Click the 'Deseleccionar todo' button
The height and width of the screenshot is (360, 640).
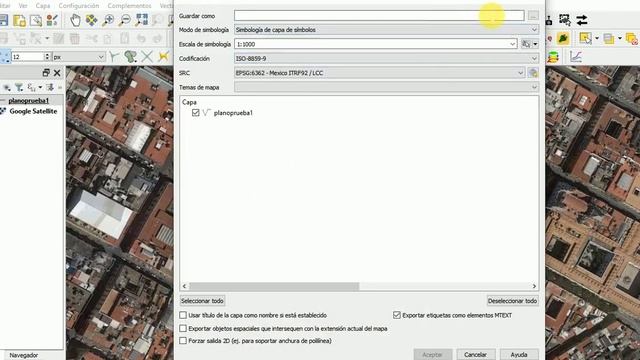512,301
